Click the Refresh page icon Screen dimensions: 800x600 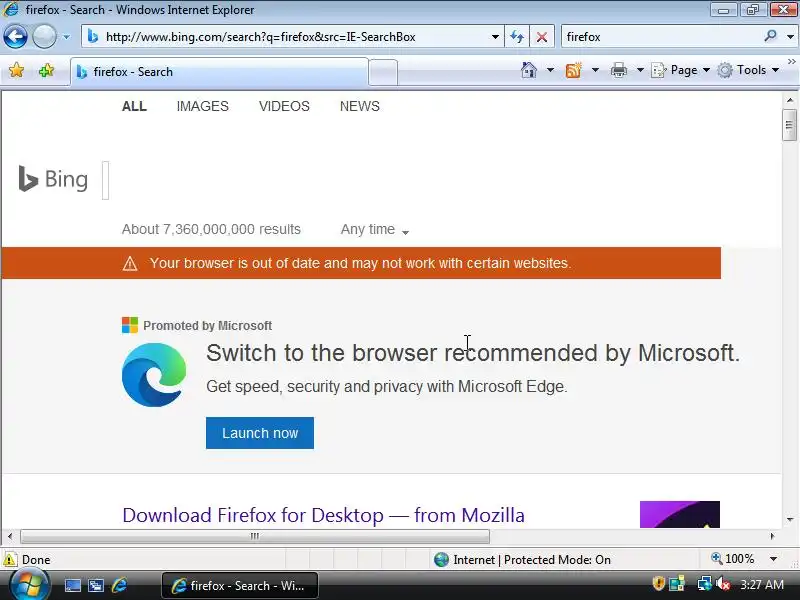[x=517, y=37]
